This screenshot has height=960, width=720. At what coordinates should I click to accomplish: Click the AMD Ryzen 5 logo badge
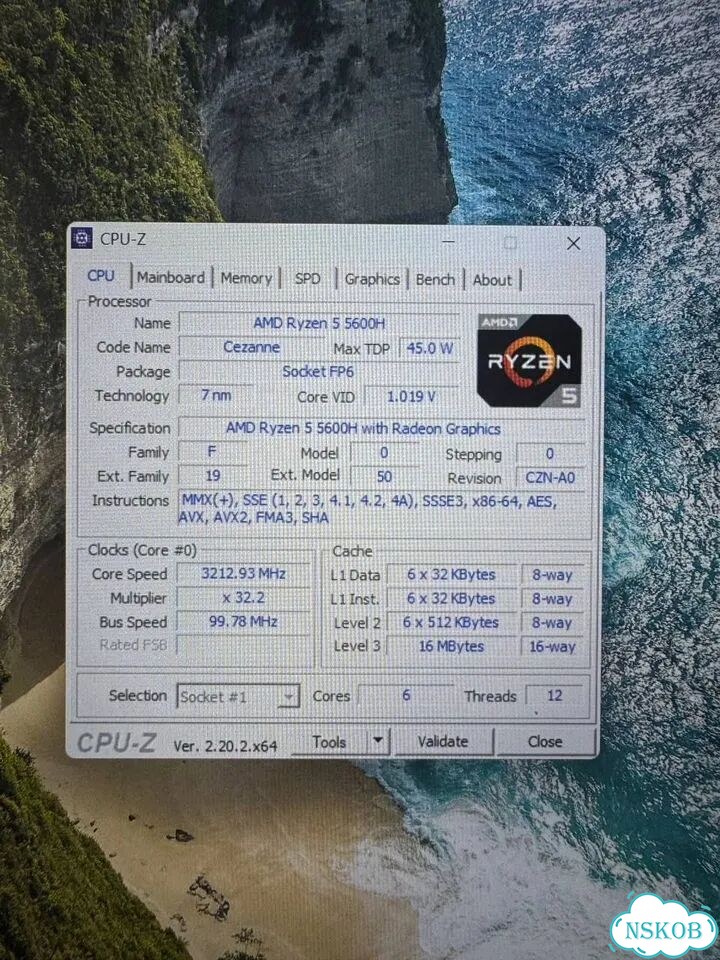(529, 361)
